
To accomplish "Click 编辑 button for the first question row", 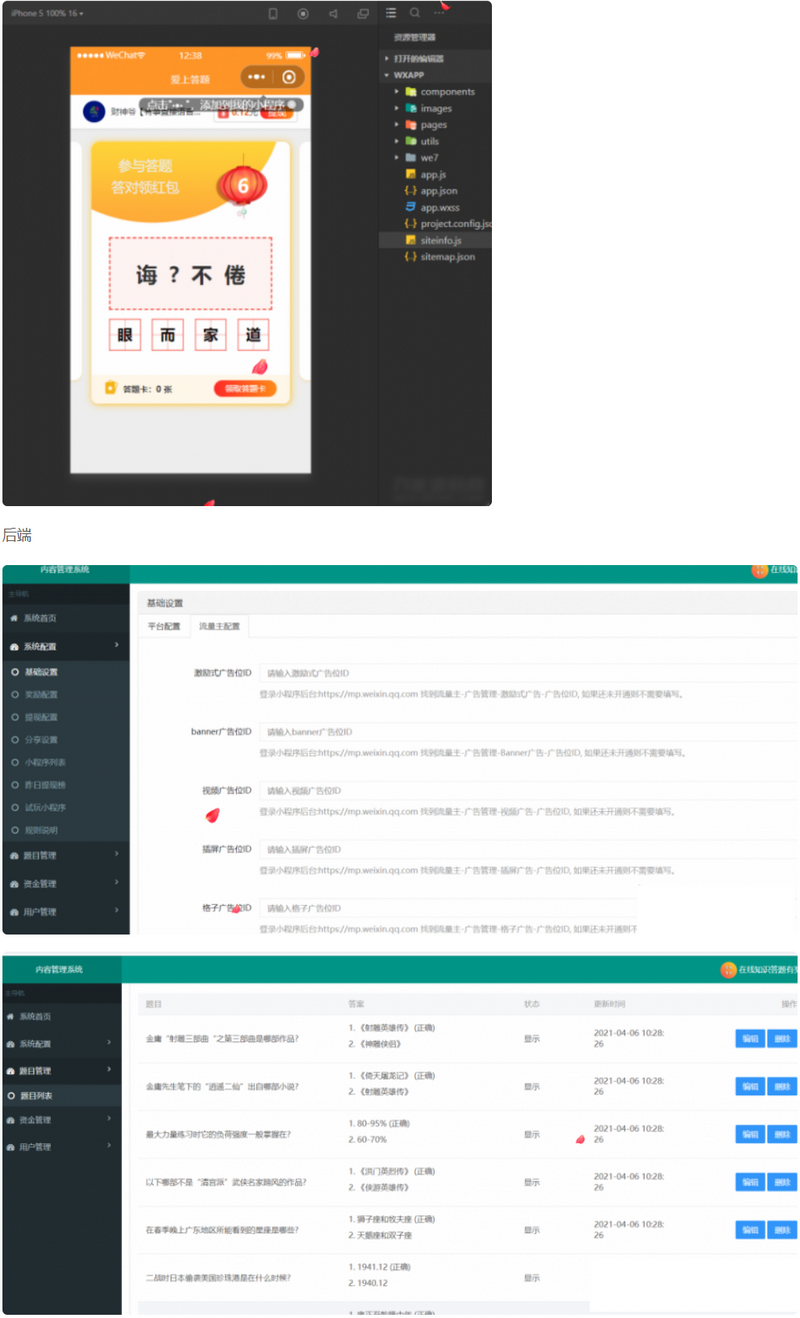I will 749,1038.
